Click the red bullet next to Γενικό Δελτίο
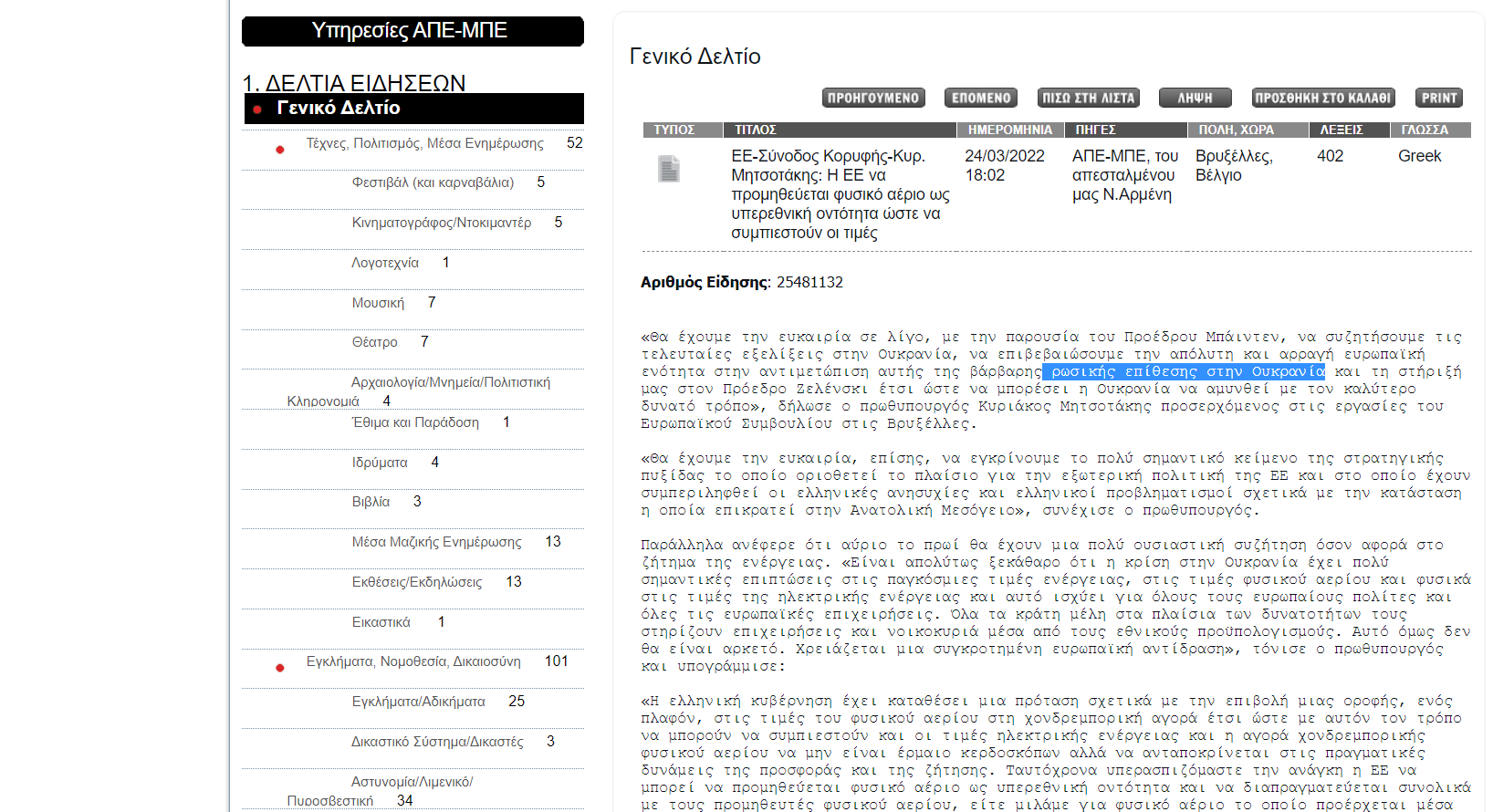This screenshot has width=1493, height=812. (x=257, y=109)
